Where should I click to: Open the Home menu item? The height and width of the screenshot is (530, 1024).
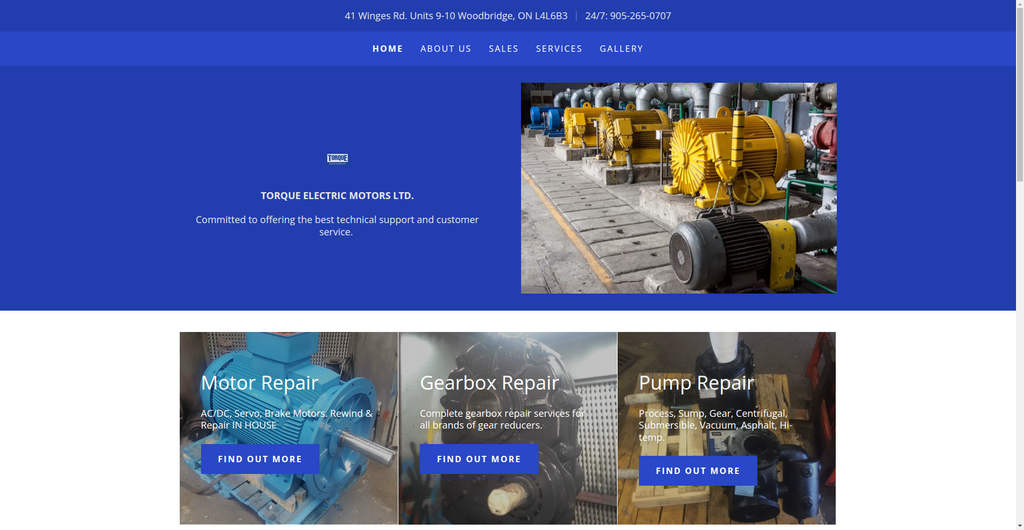388,49
